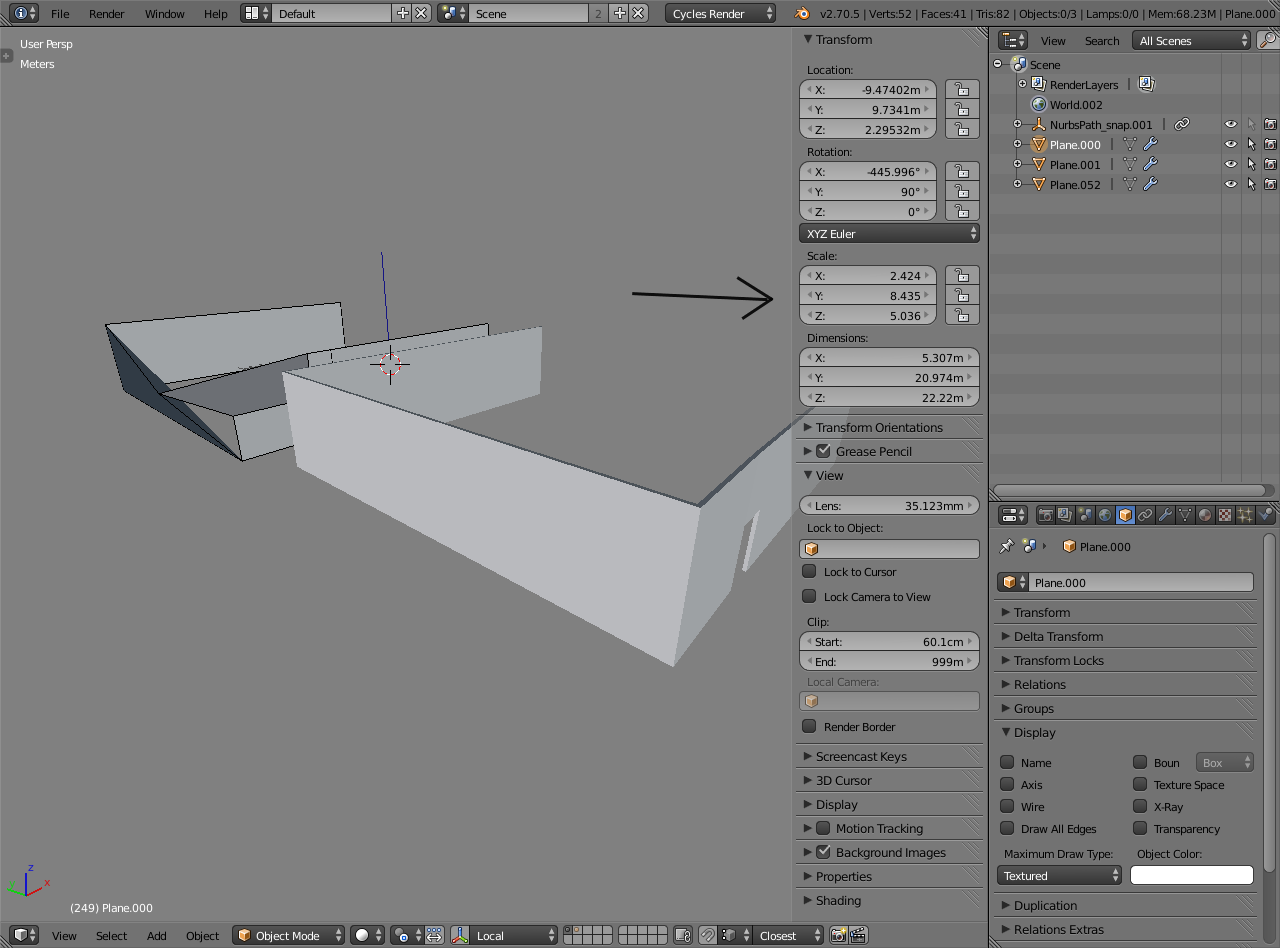Viewport: 1280px width, 948px height.
Task: Open the Render Layers properties tab
Action: click(1065, 515)
